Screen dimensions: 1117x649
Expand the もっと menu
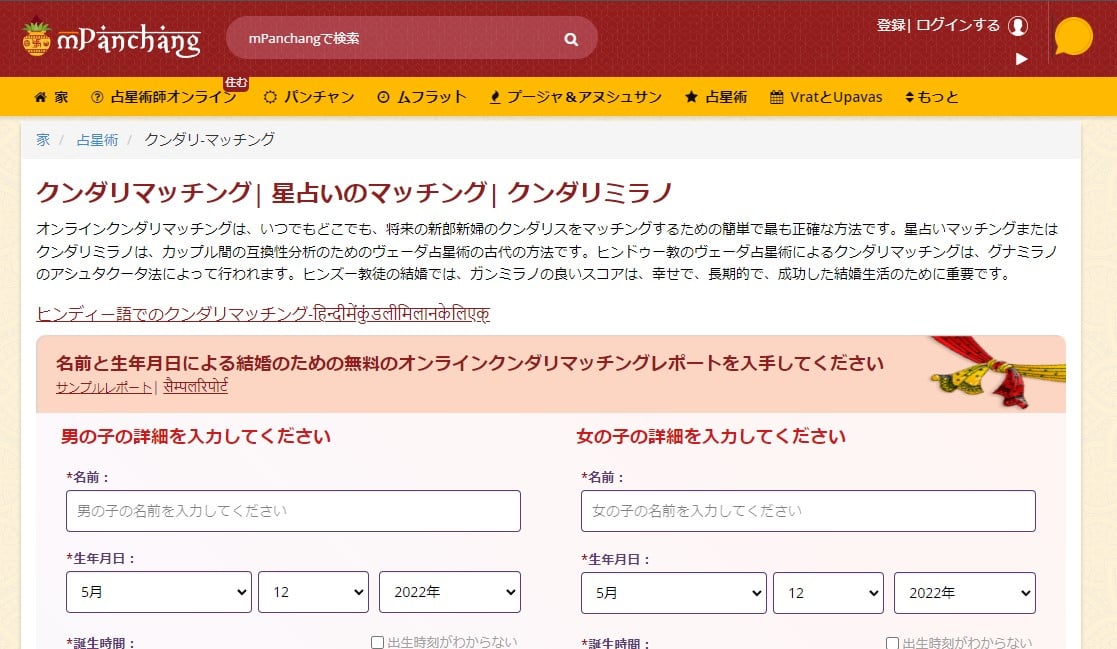click(x=931, y=97)
